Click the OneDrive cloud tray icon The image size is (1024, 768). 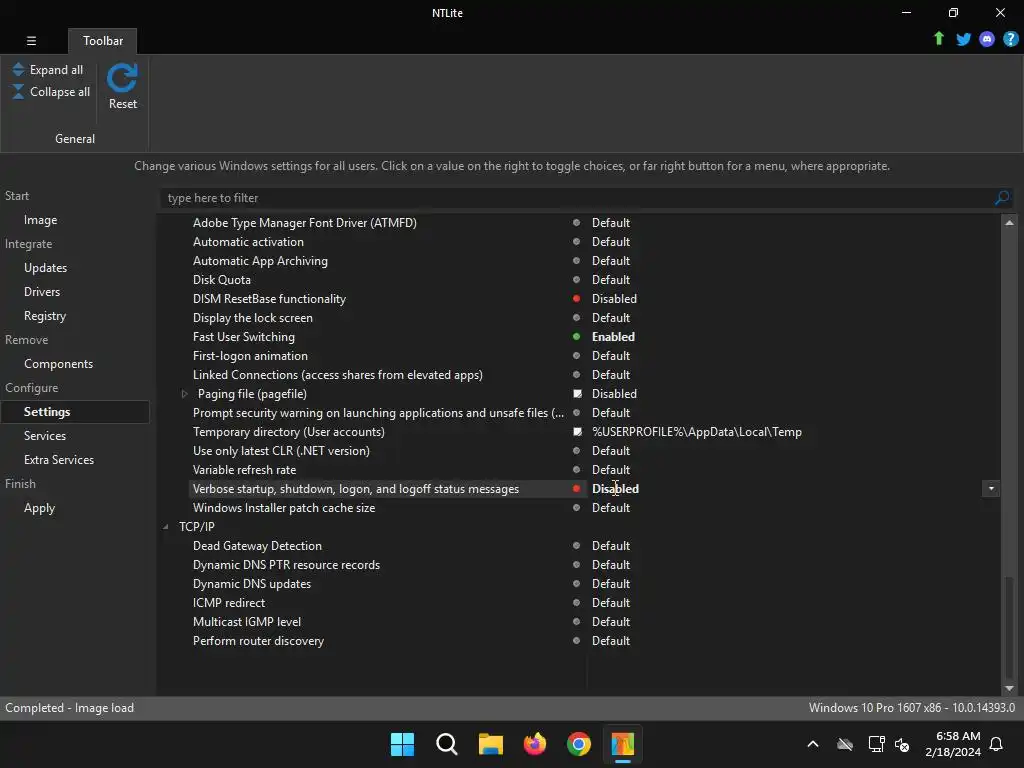tap(845, 744)
